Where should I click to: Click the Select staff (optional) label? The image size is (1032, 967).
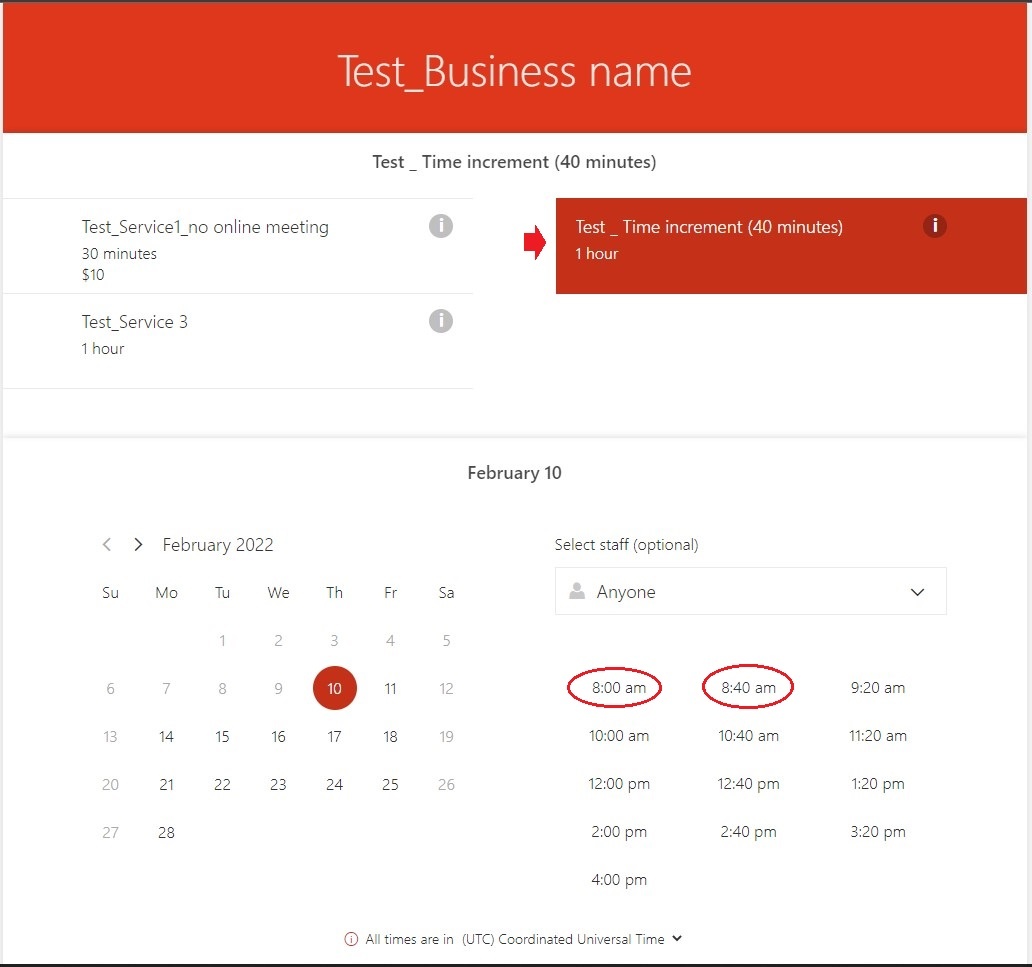tap(627, 544)
